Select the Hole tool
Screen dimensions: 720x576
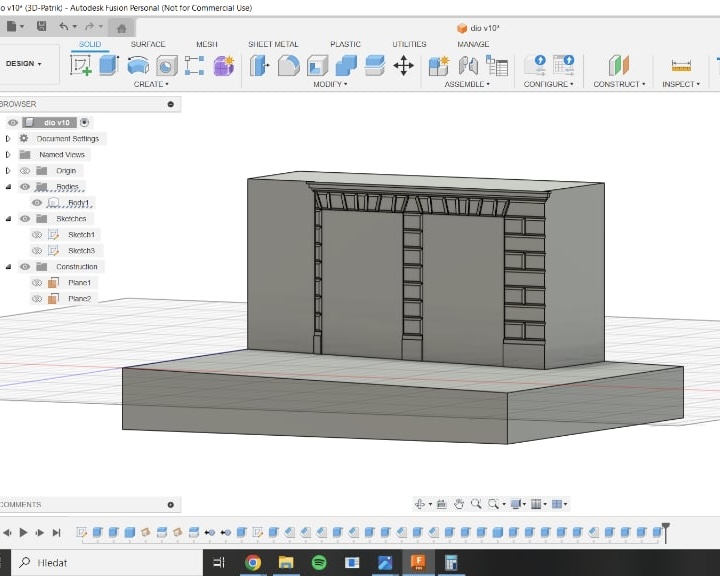(x=167, y=65)
